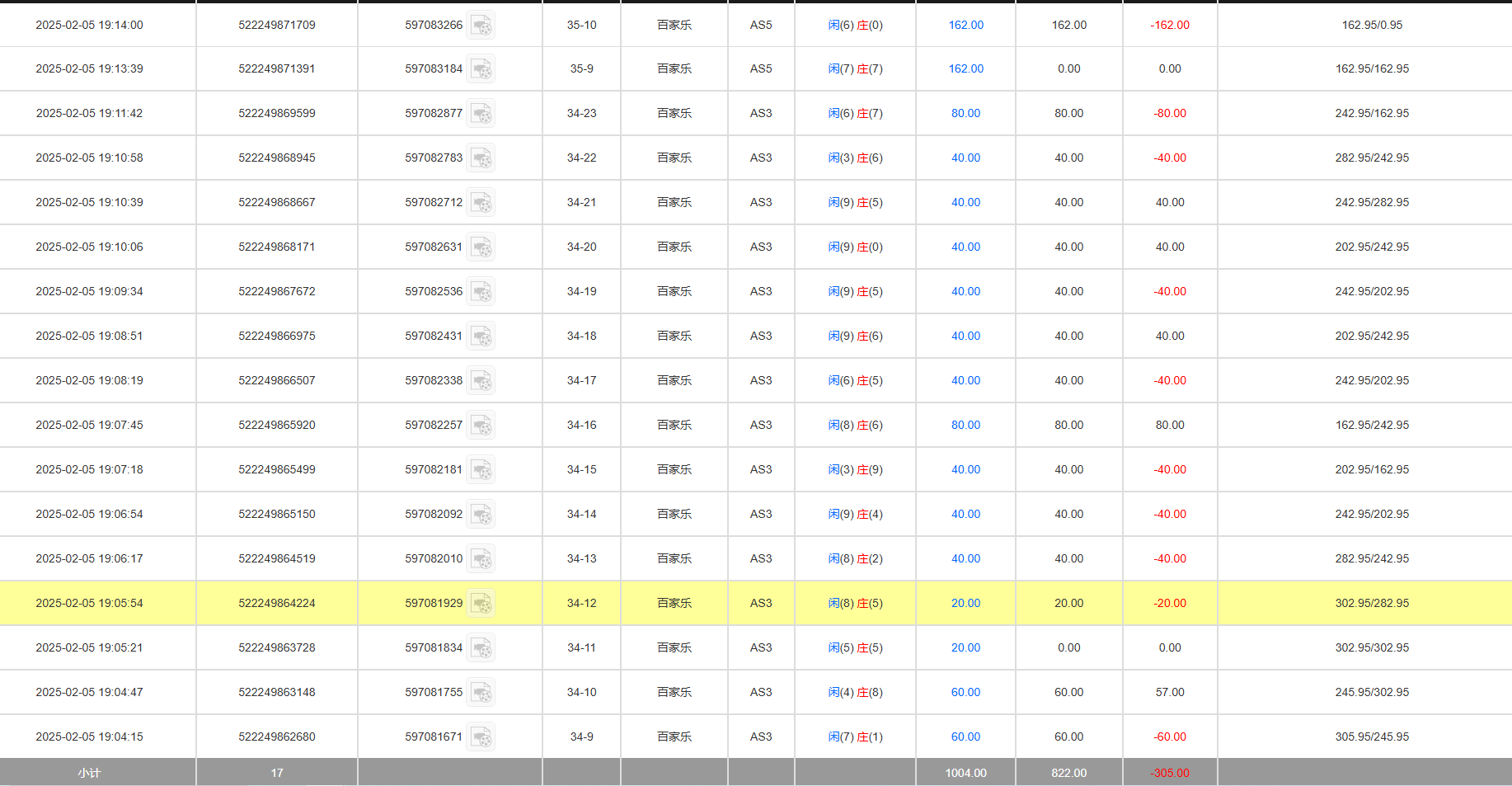Screen dimensions: 1512x786
Task: Click order number 522249871709
Action: coord(276,25)
